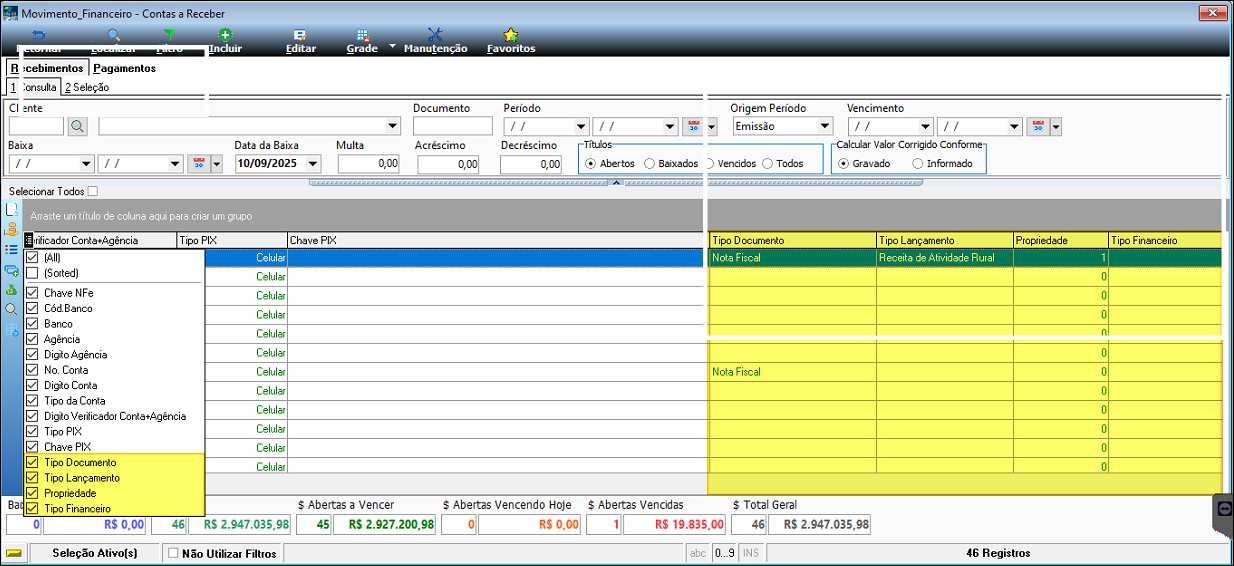Click the Tipo Financeiro column header
Viewport: 1234px width, 566px height.
tap(1165, 240)
